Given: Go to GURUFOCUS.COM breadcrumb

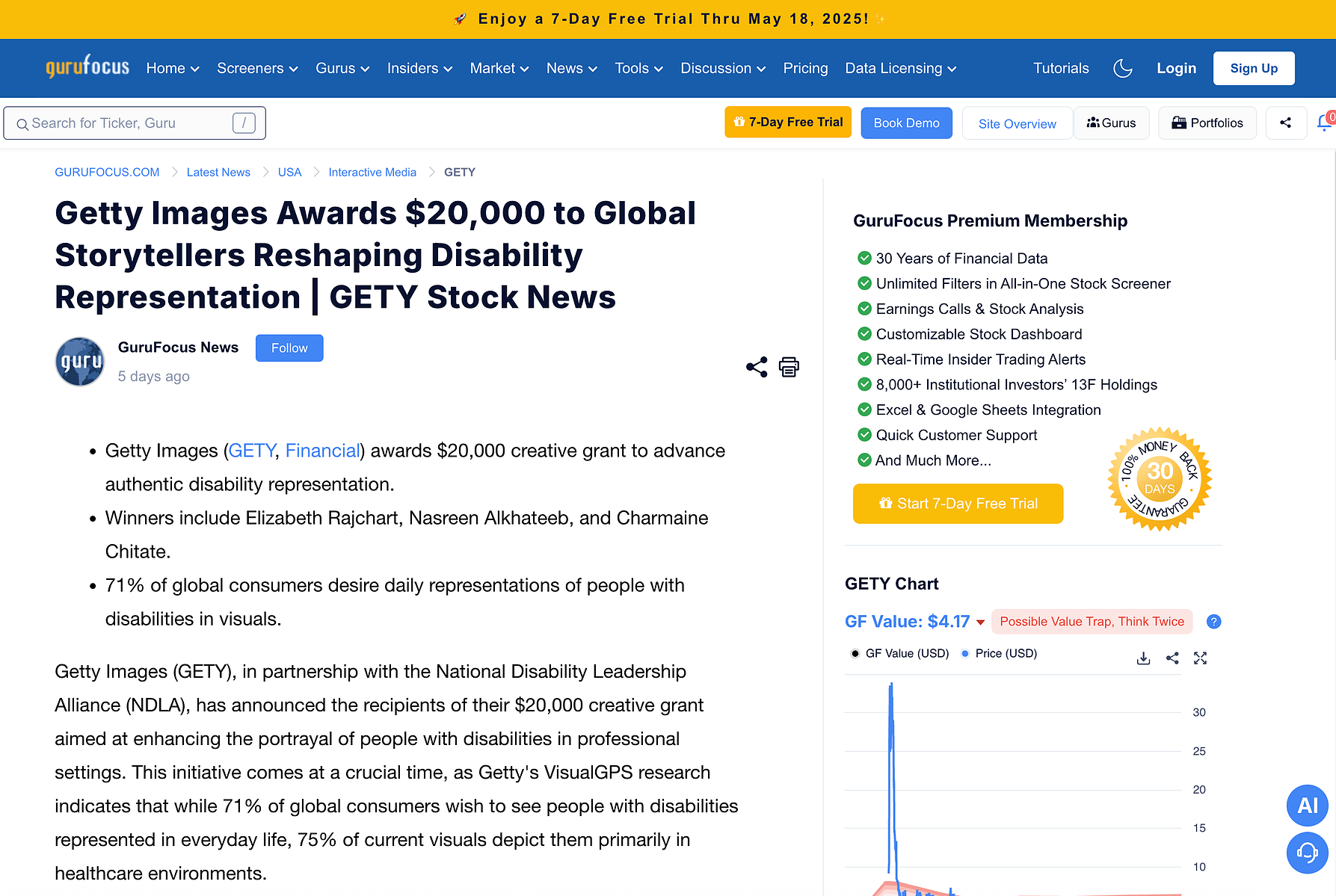Looking at the screenshot, I should click(x=107, y=172).
